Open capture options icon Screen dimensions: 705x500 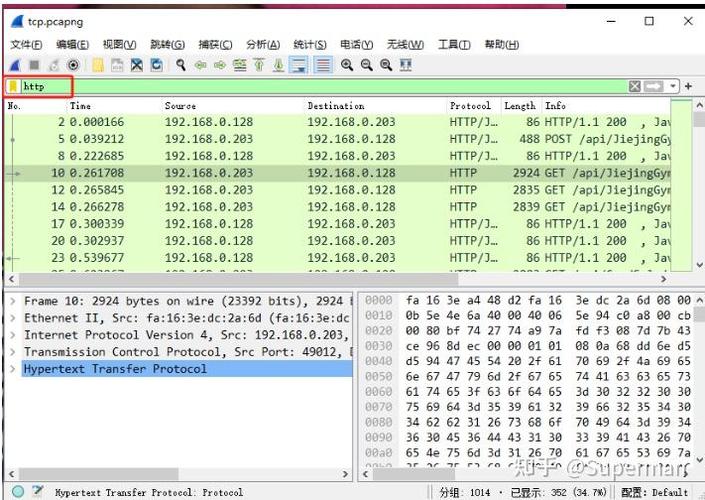click(x=73, y=65)
